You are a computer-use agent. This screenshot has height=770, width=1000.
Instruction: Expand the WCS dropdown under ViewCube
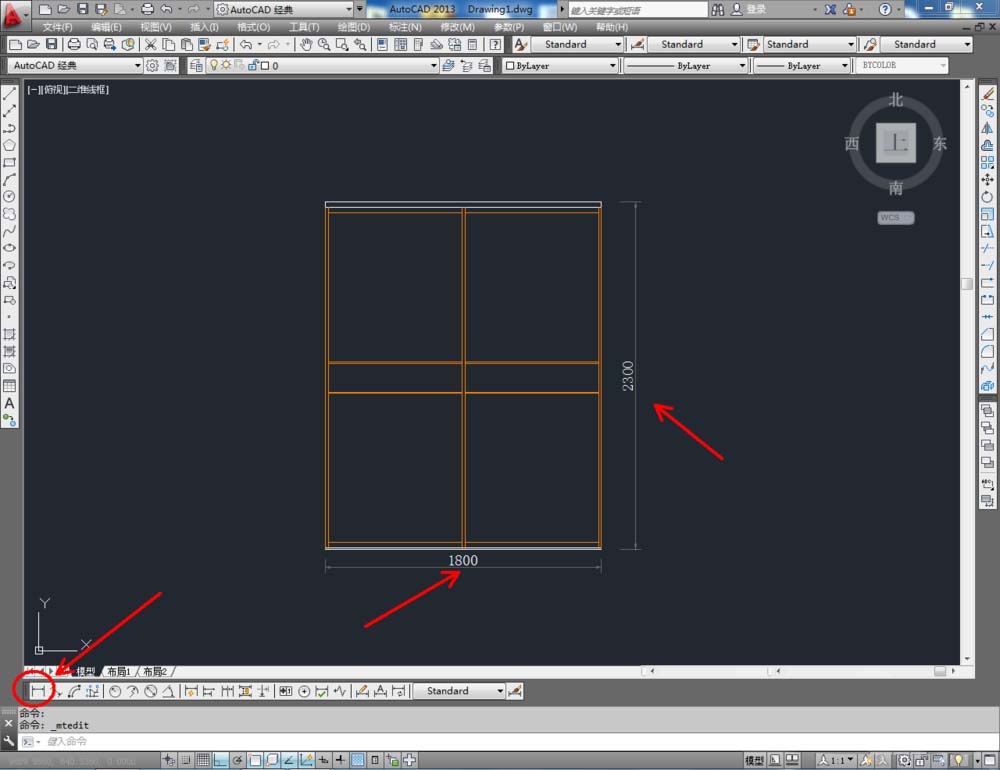(x=895, y=218)
